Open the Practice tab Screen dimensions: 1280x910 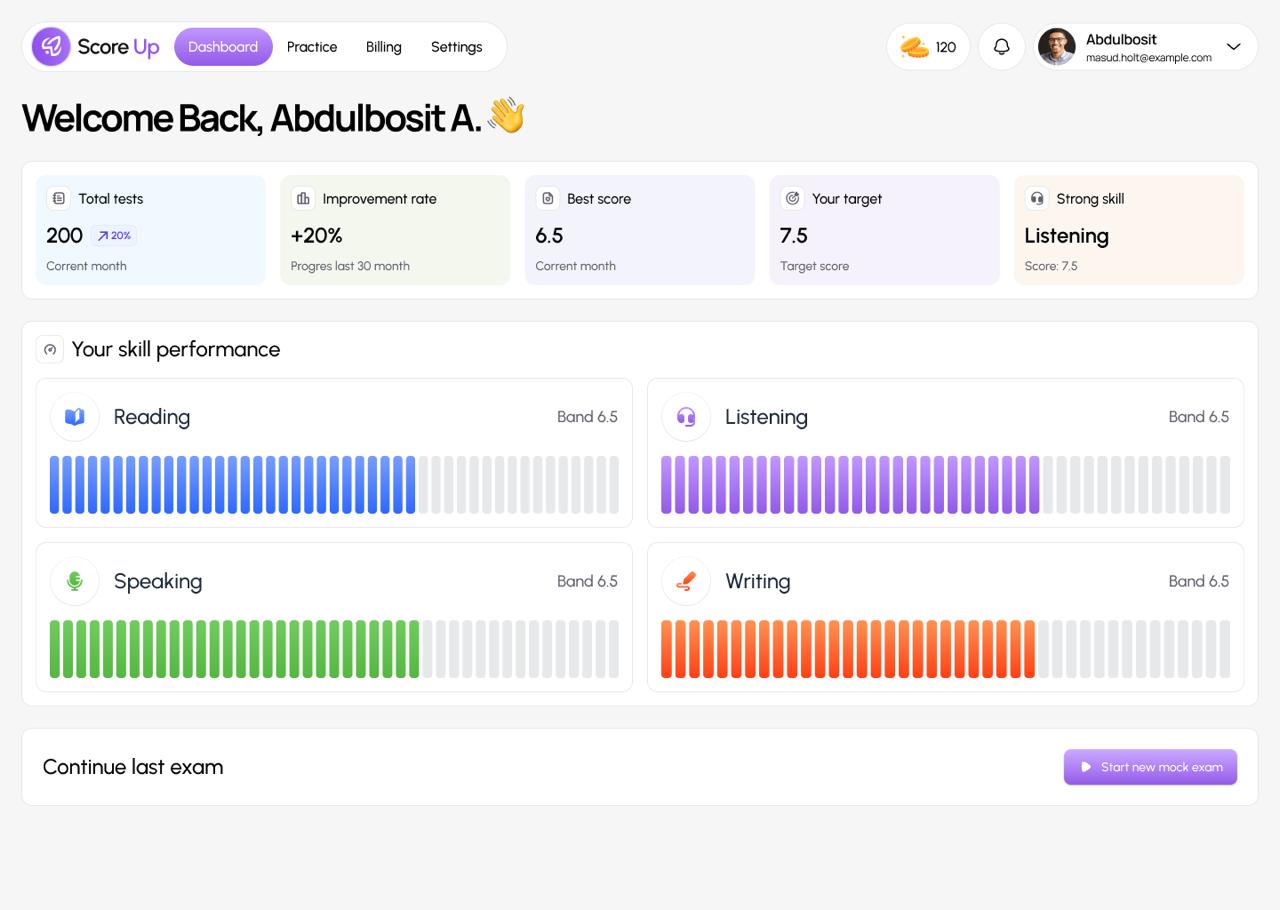tap(312, 47)
